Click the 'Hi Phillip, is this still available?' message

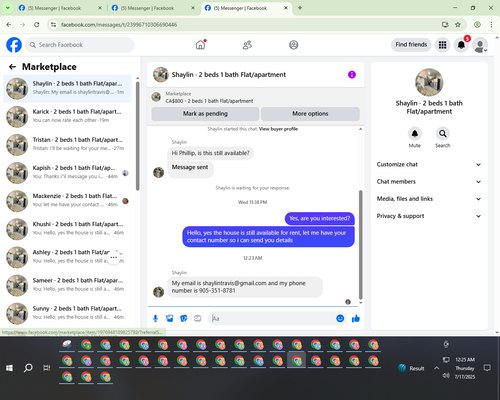click(210, 153)
